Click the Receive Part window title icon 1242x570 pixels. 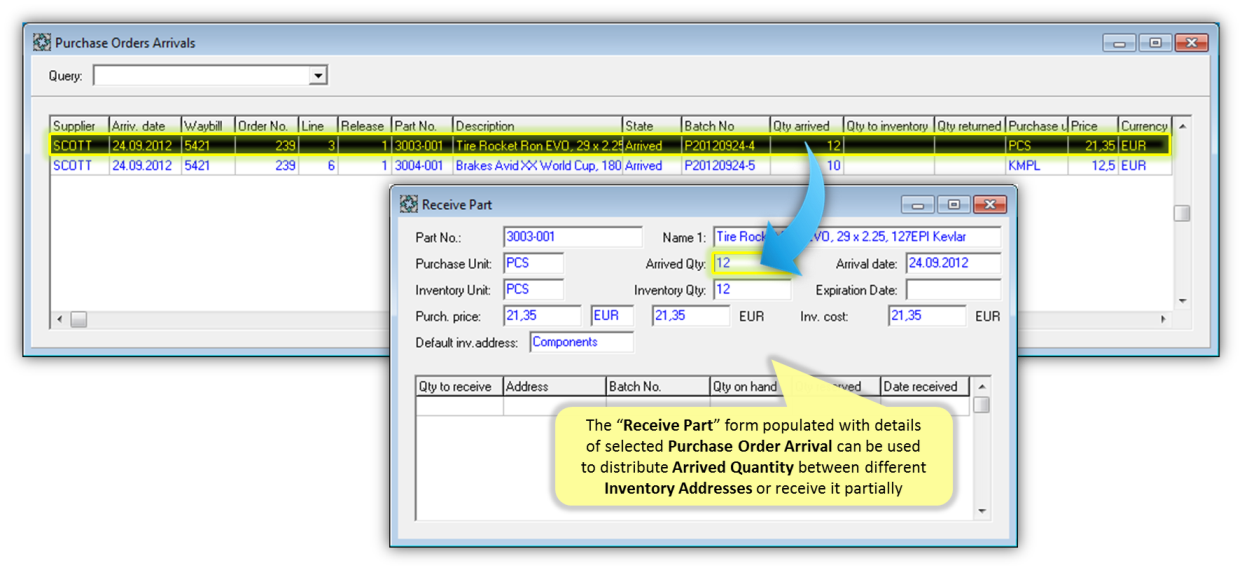point(408,204)
